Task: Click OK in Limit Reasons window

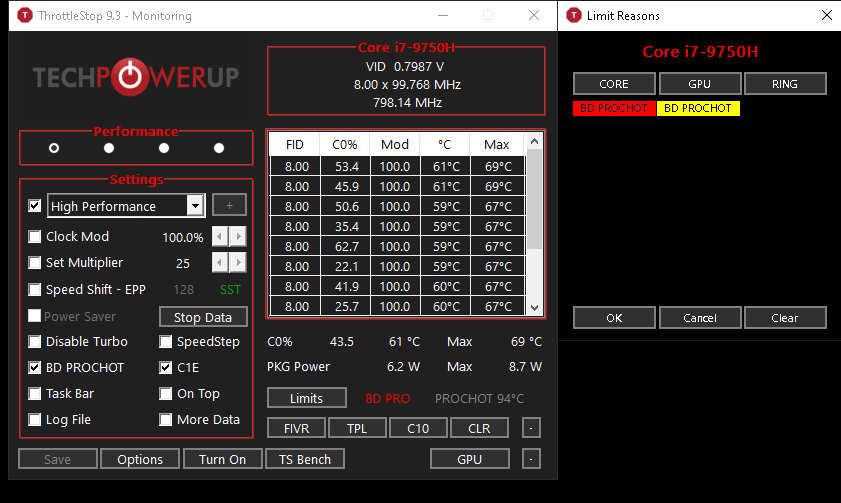Action: pyautogui.click(x=614, y=317)
